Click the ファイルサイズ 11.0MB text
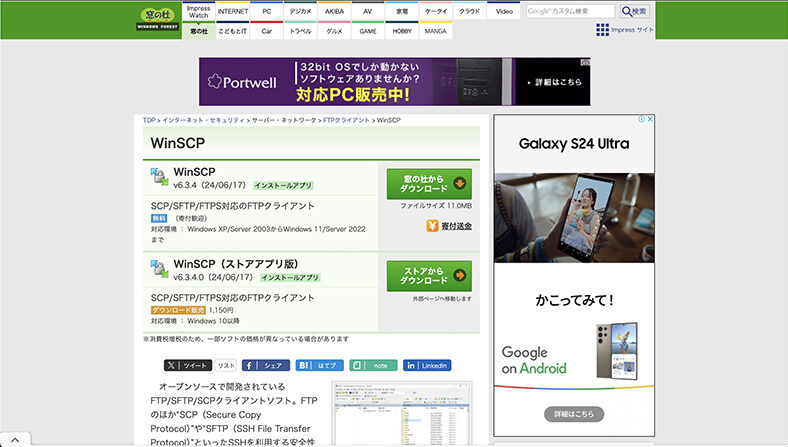Viewport: 788px width, 447px height. [x=436, y=206]
